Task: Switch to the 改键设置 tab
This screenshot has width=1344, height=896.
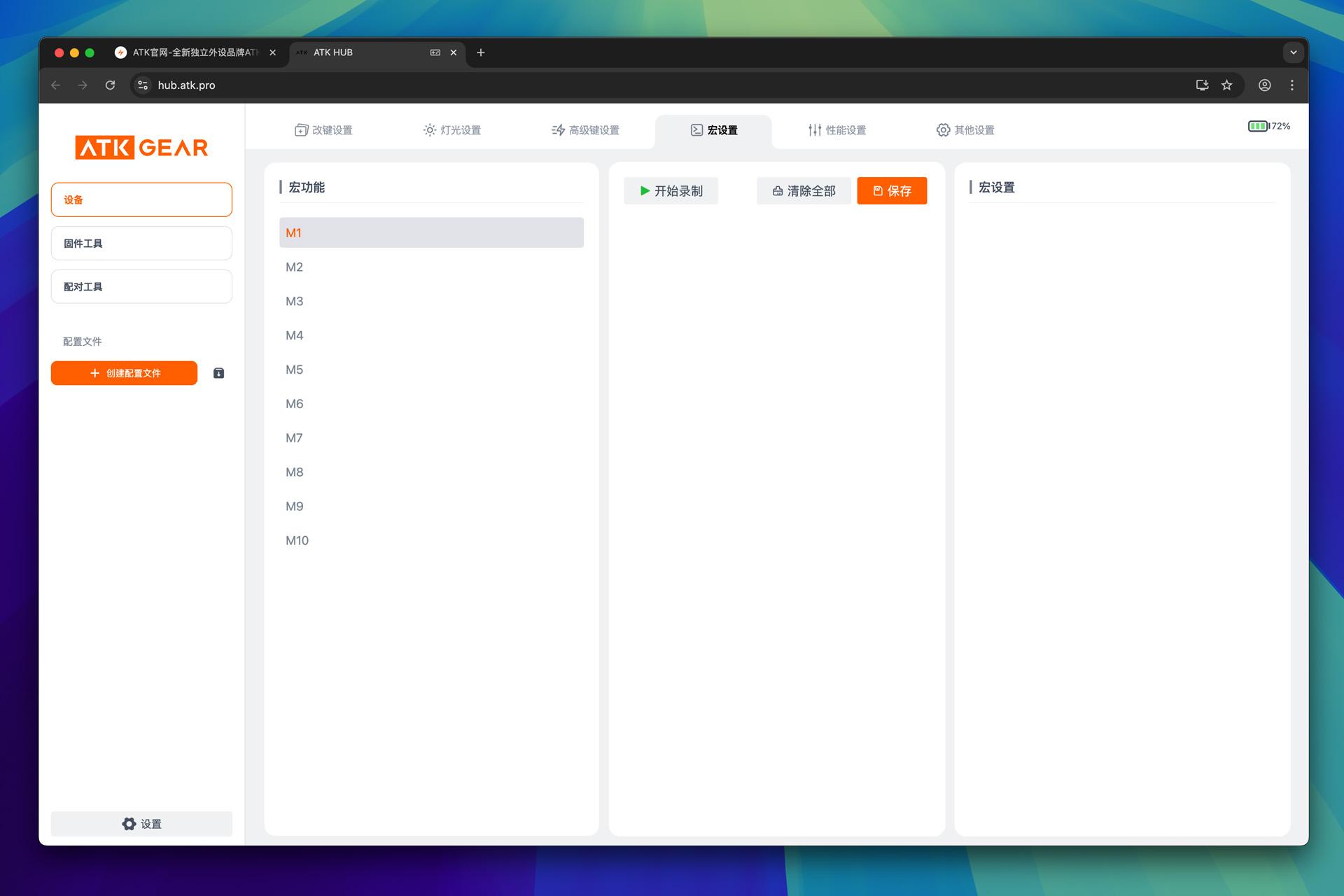Action: pos(323,130)
